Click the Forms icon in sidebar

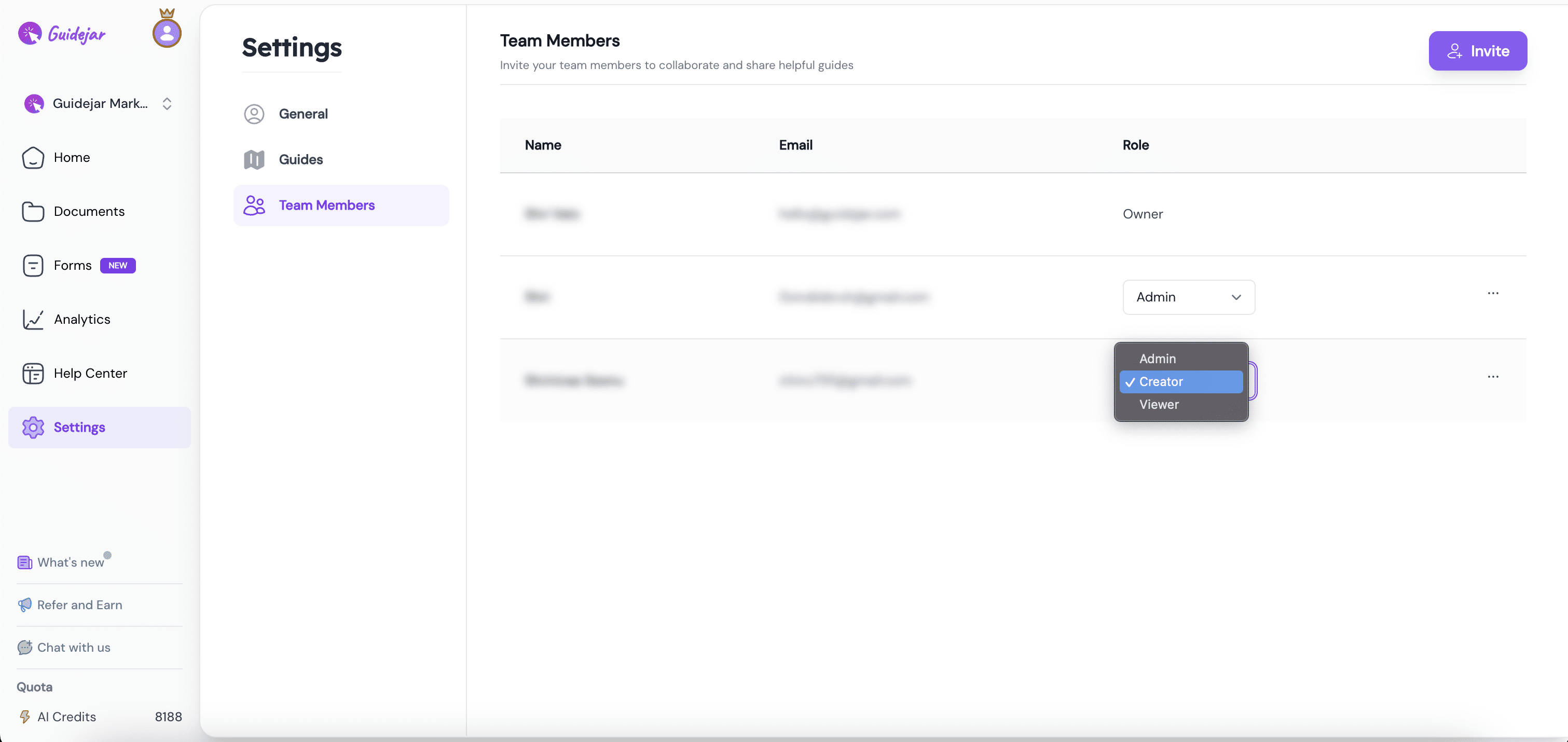pyautogui.click(x=33, y=265)
